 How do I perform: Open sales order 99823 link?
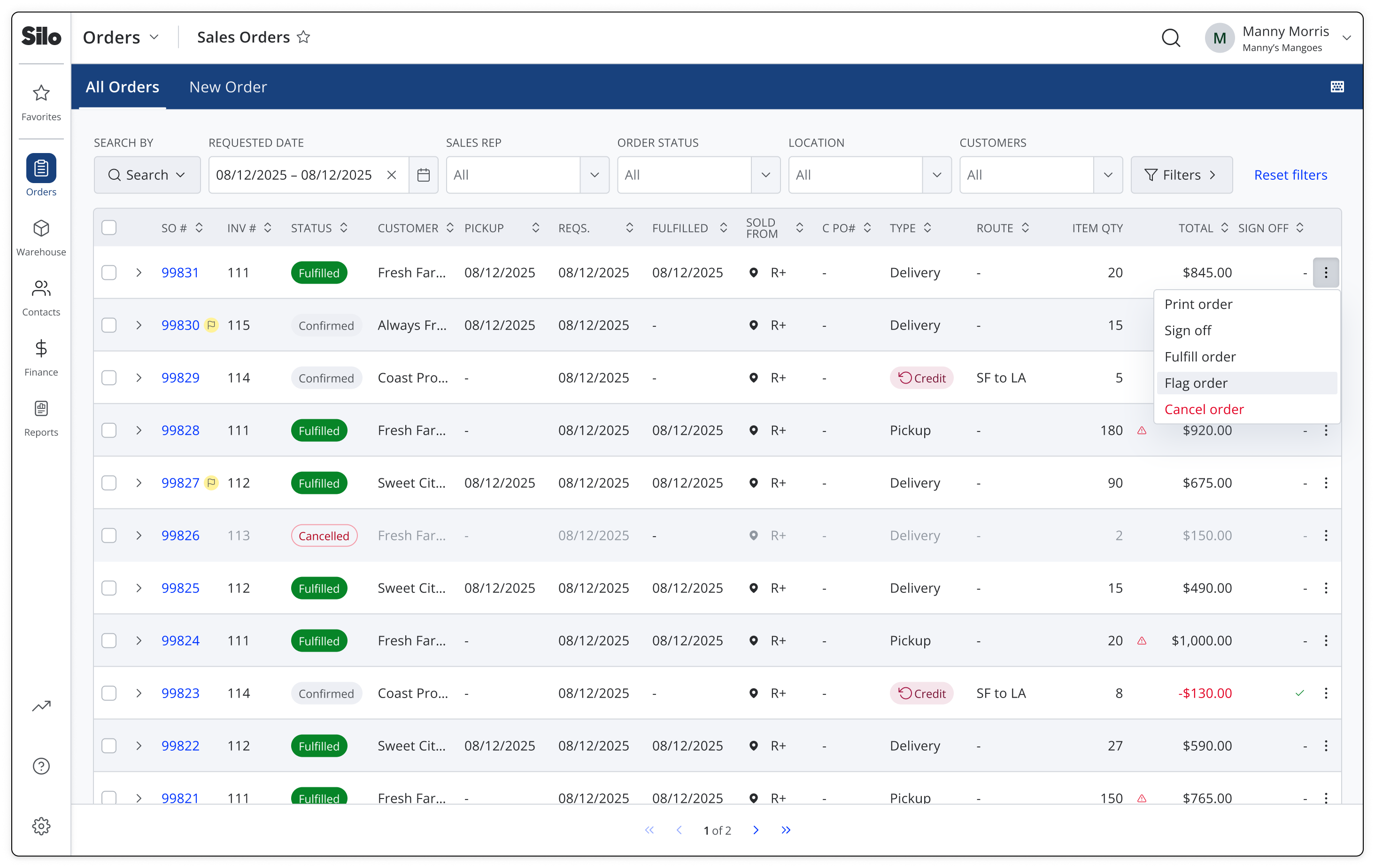coord(180,693)
